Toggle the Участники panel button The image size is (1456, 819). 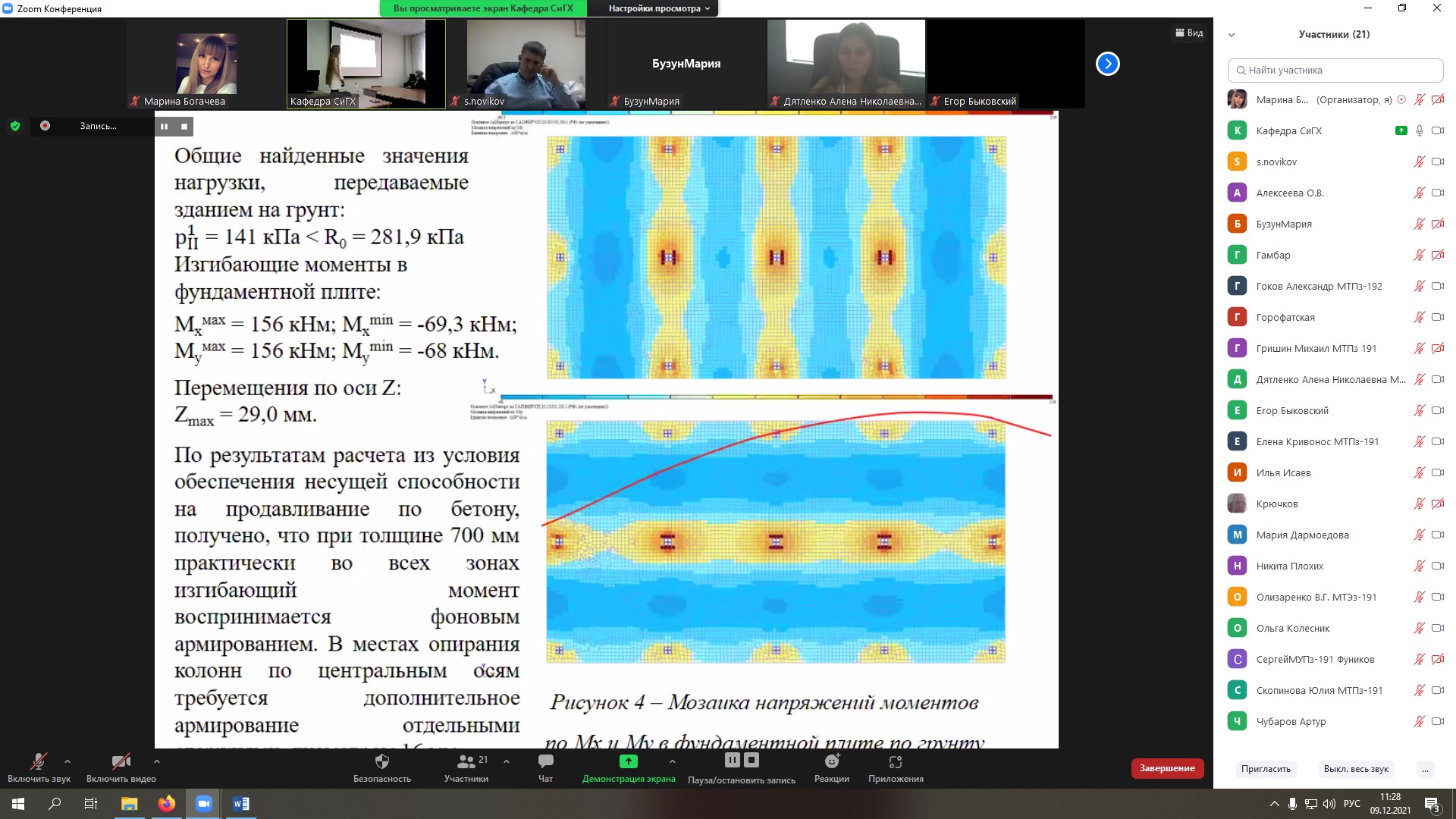click(466, 767)
